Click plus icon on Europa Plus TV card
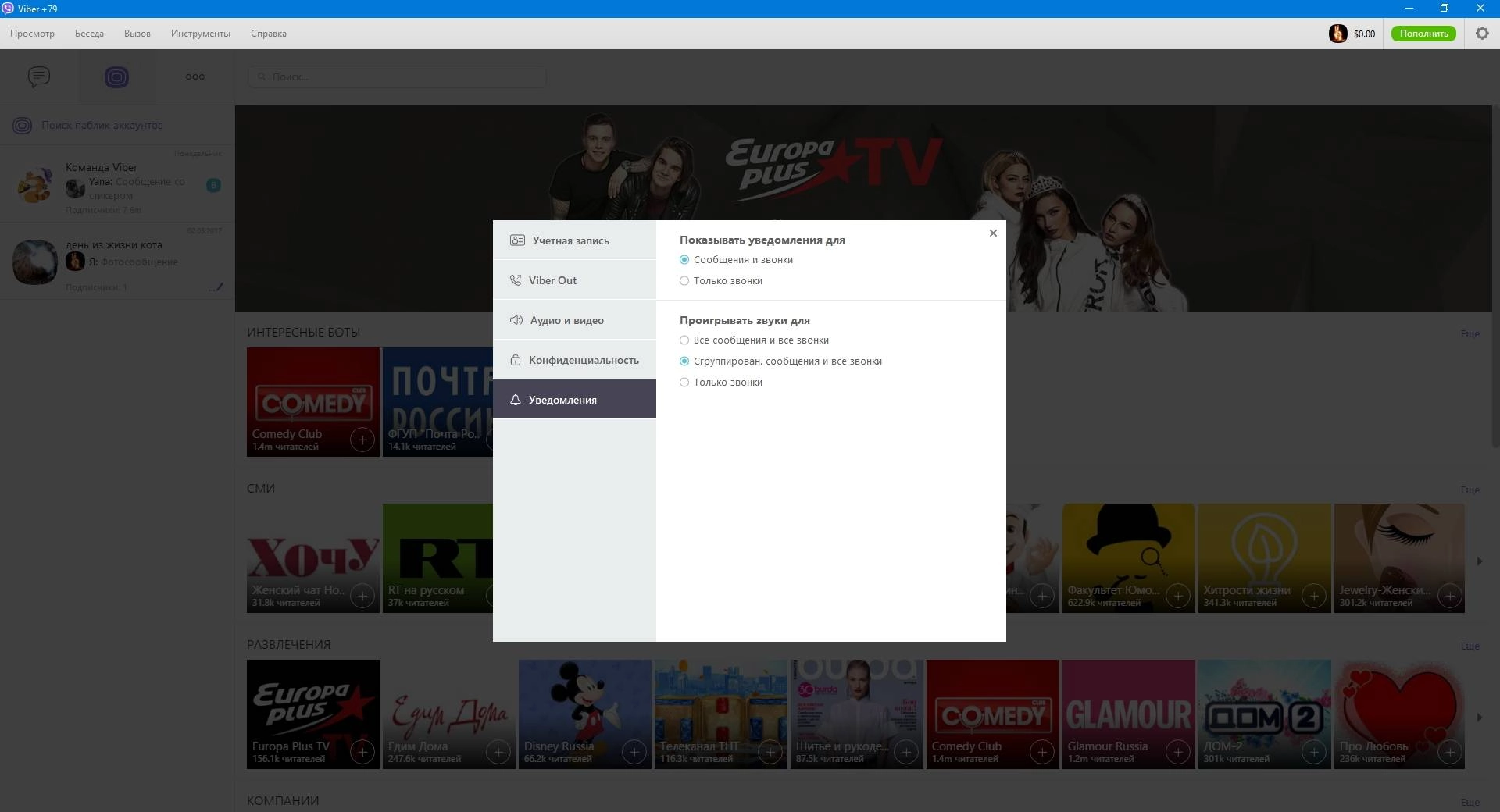Screen dimensions: 1500x812 pos(362,753)
